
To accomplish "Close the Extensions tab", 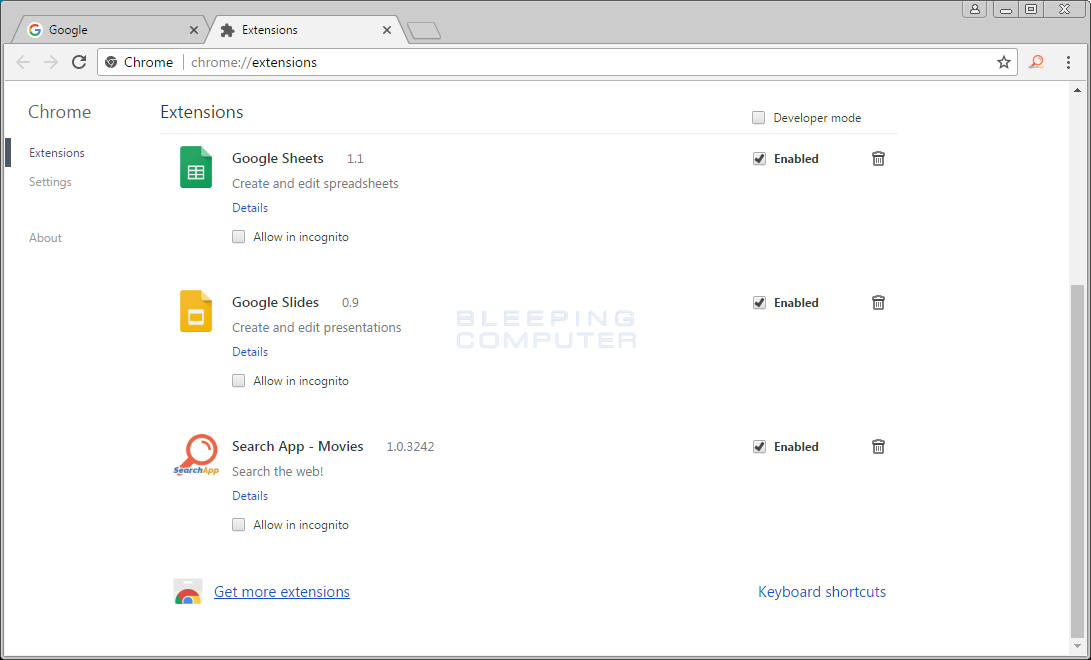I will coord(387,30).
